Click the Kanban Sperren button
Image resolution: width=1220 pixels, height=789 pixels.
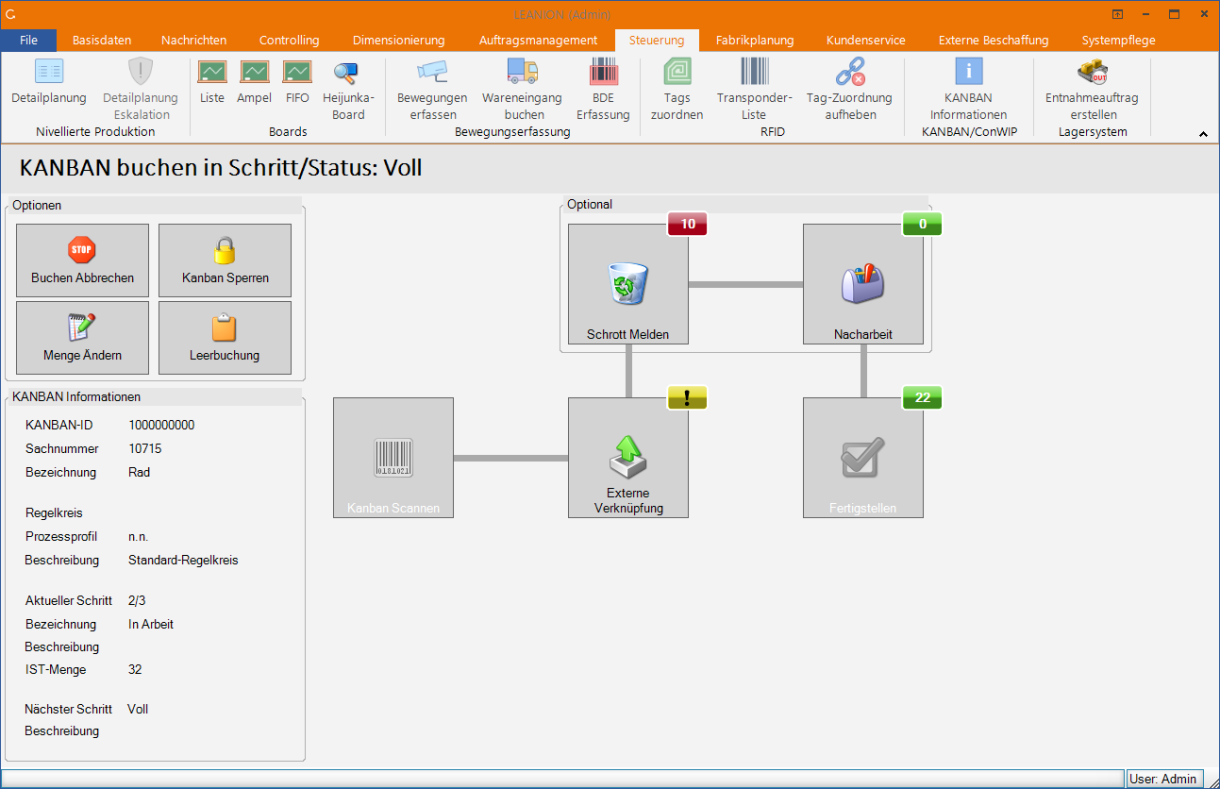(x=225, y=260)
